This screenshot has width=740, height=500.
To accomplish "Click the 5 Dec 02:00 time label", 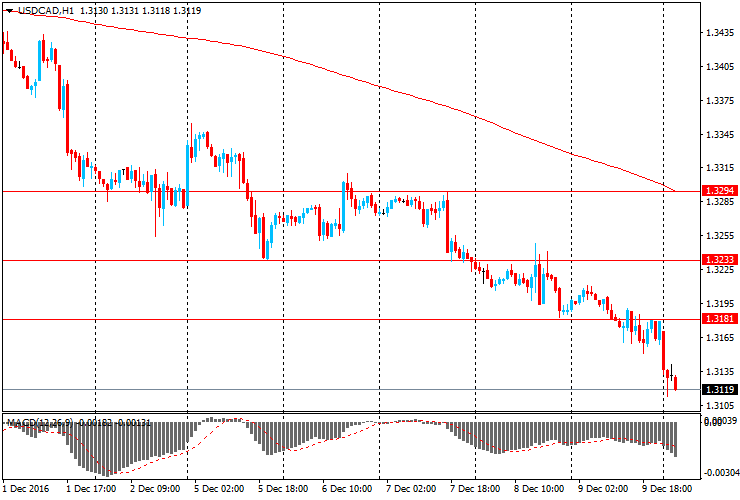I will click(x=219, y=488).
